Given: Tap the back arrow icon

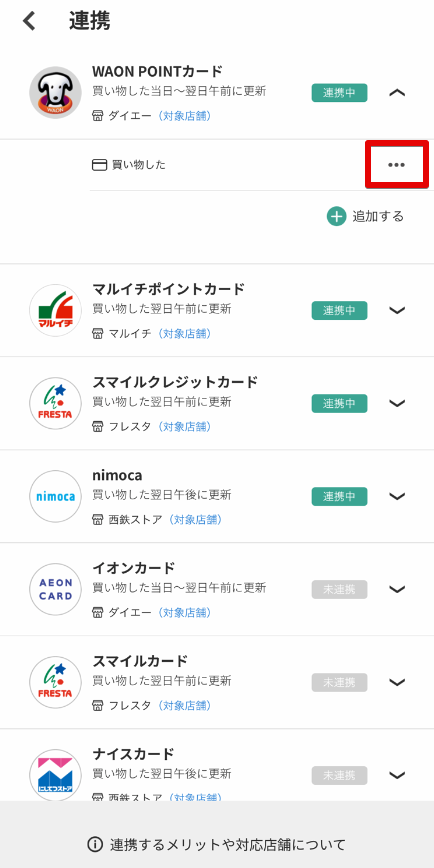Looking at the screenshot, I should [x=29, y=21].
